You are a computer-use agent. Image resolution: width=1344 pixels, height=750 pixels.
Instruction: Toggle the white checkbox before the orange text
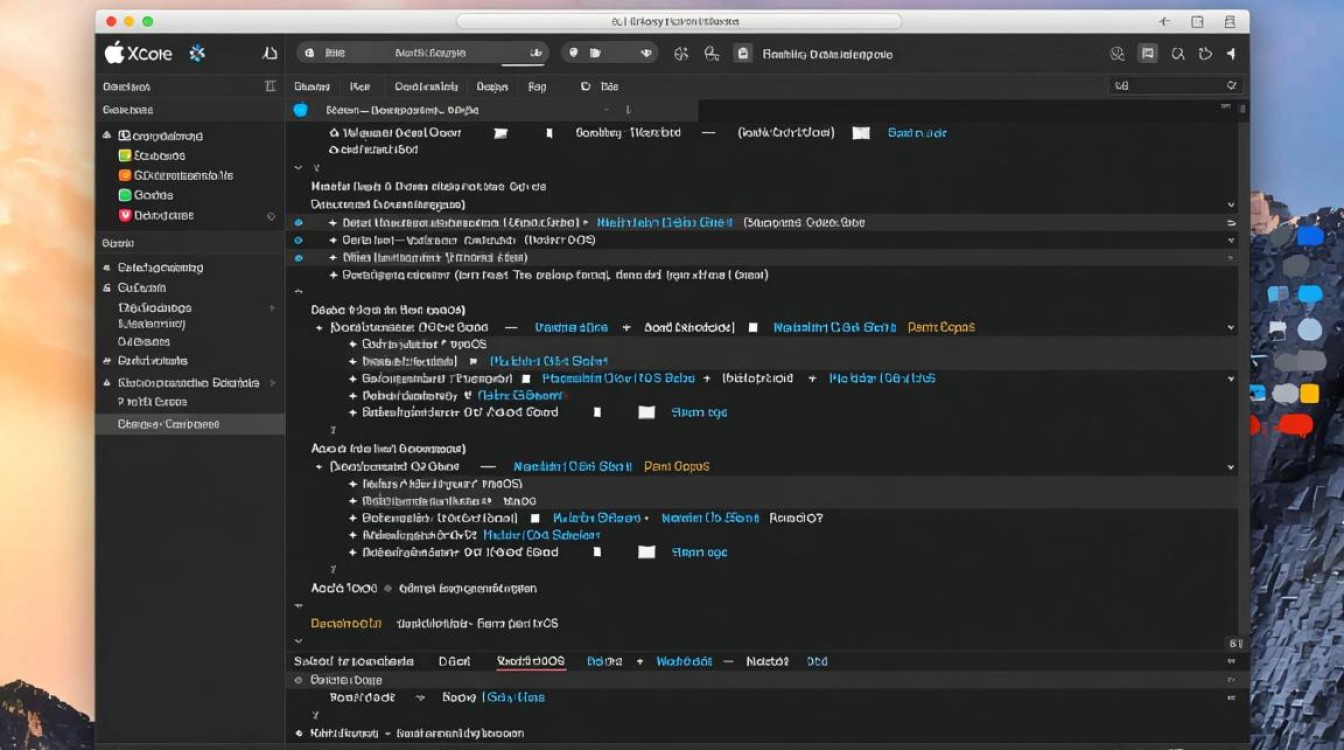pos(753,327)
